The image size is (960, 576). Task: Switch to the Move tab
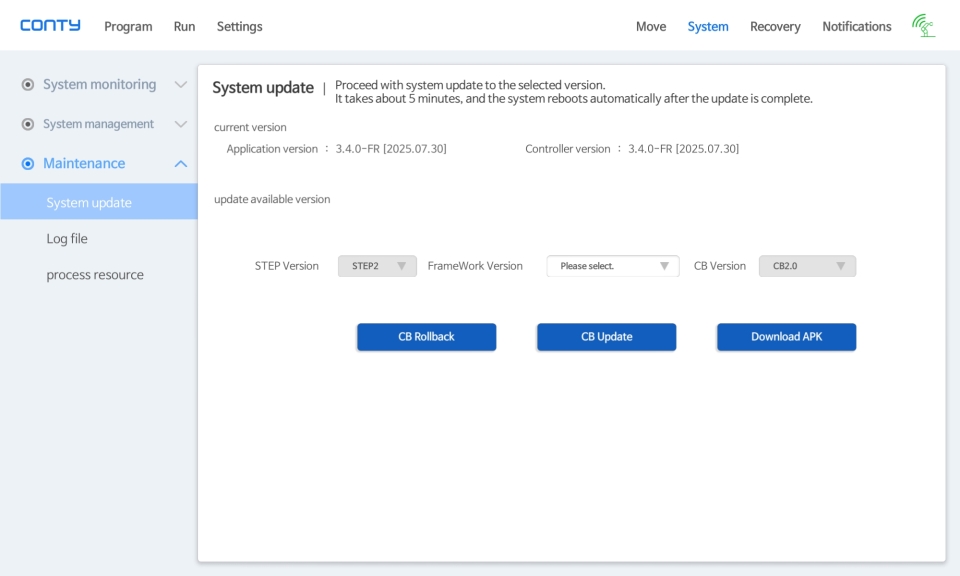coord(651,26)
